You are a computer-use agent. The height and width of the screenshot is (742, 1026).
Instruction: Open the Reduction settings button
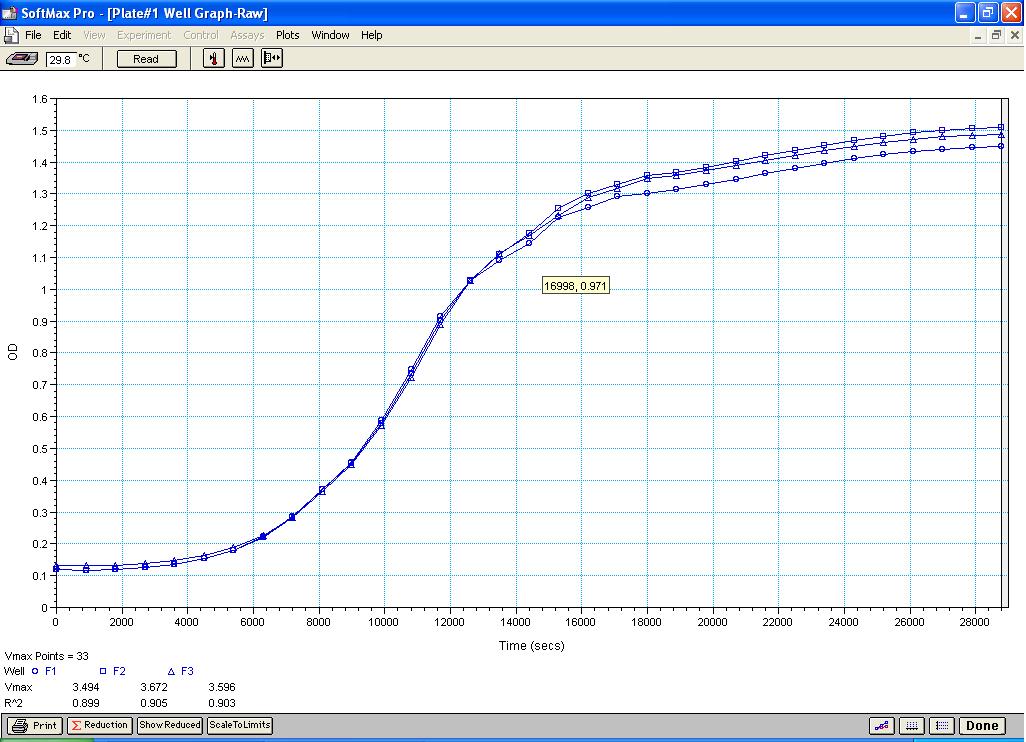point(99,726)
